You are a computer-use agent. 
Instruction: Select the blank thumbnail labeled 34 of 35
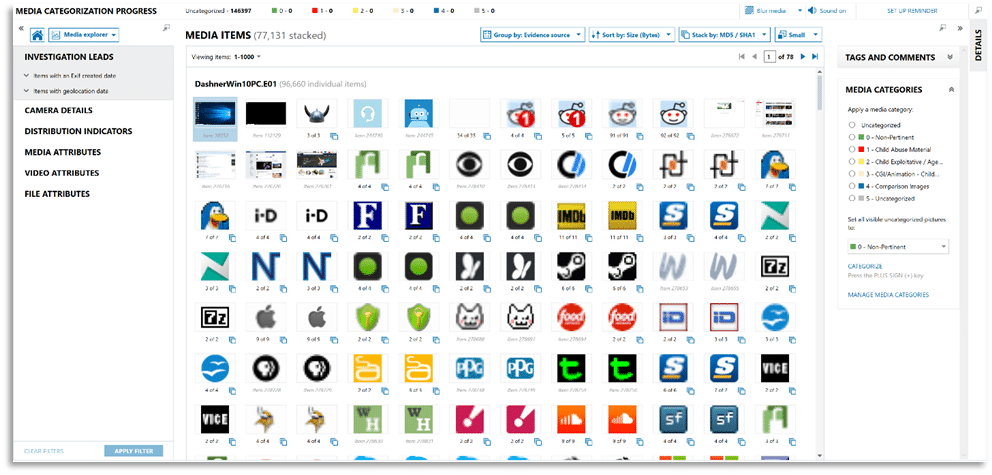[x=469, y=114]
